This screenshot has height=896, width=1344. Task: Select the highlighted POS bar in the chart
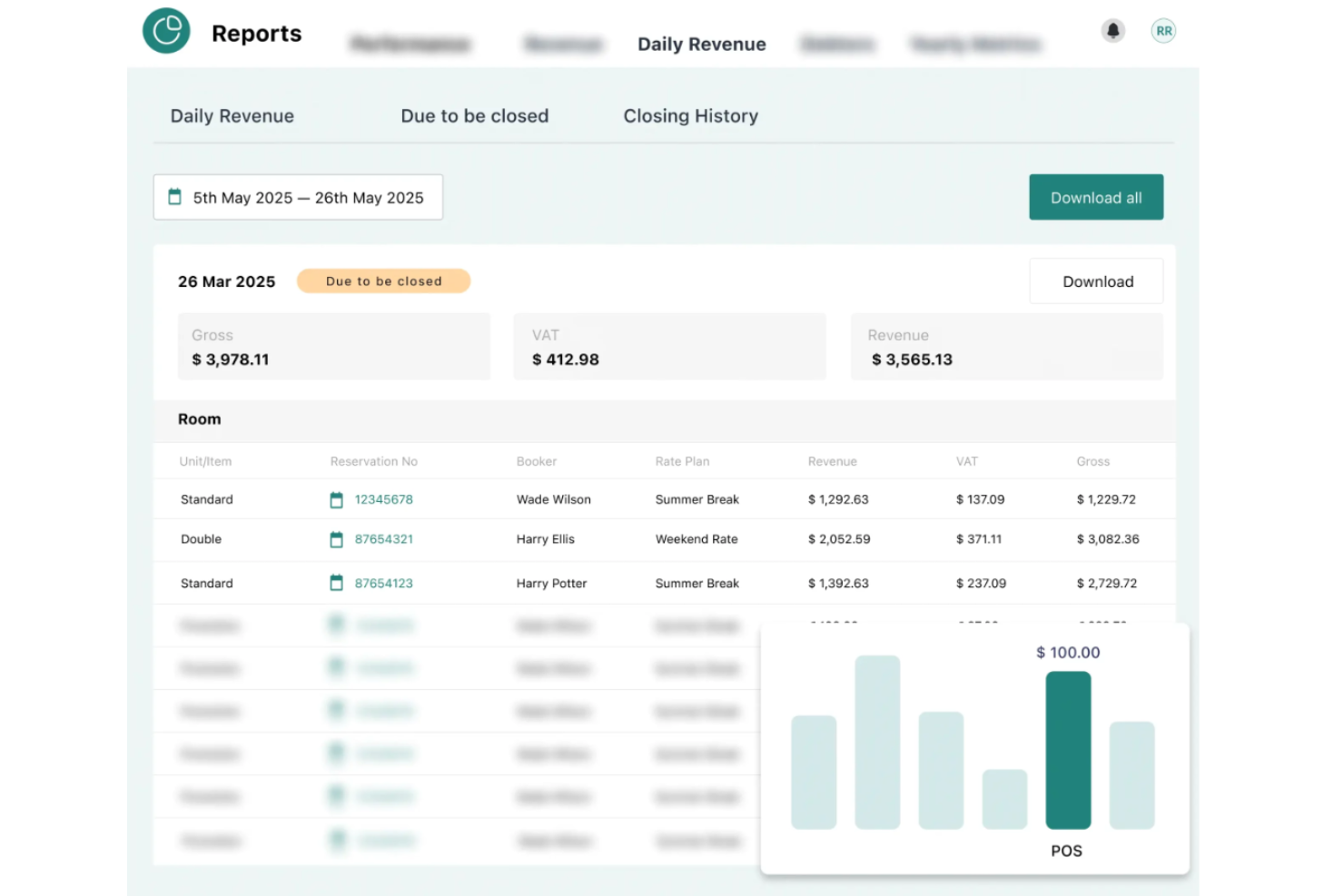tap(1068, 752)
